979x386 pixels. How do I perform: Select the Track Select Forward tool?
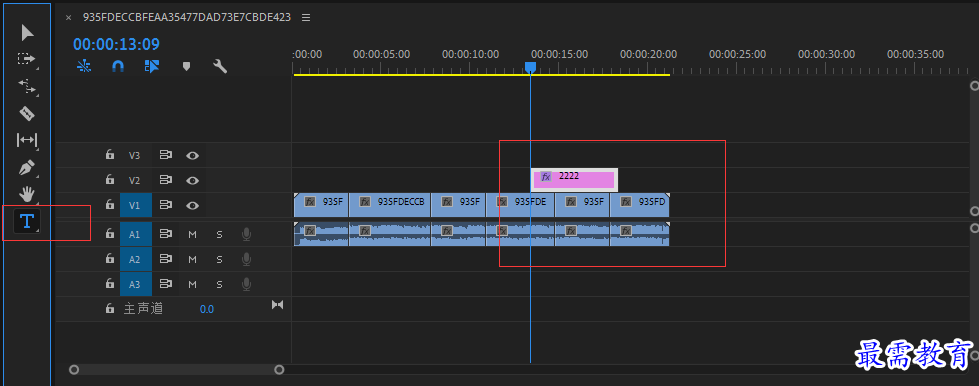coord(27,59)
